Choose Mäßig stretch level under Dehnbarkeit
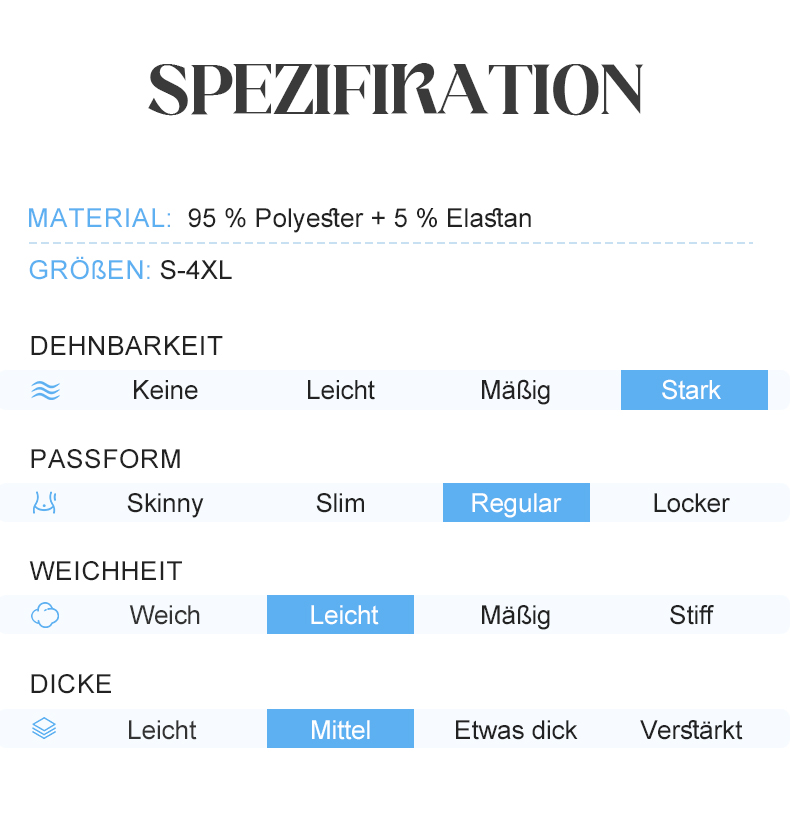 (515, 391)
